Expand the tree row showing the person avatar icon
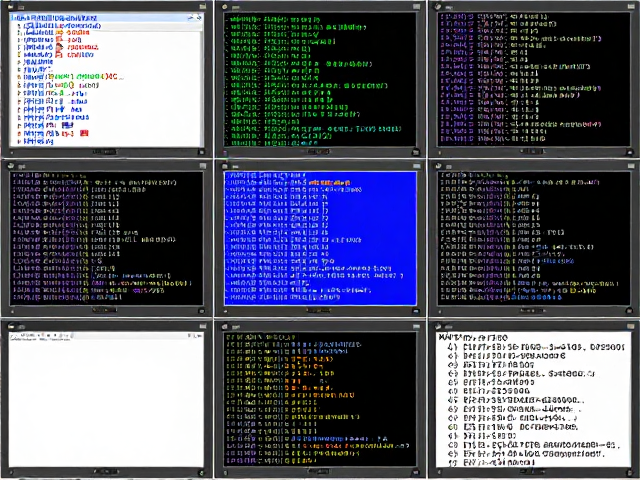 (19, 47)
